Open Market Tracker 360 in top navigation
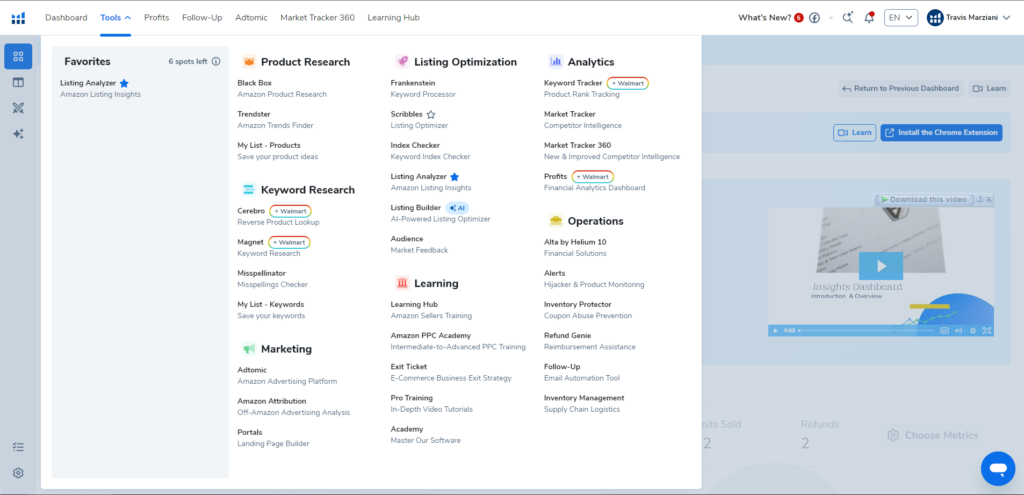The image size is (1024, 495). (317, 18)
